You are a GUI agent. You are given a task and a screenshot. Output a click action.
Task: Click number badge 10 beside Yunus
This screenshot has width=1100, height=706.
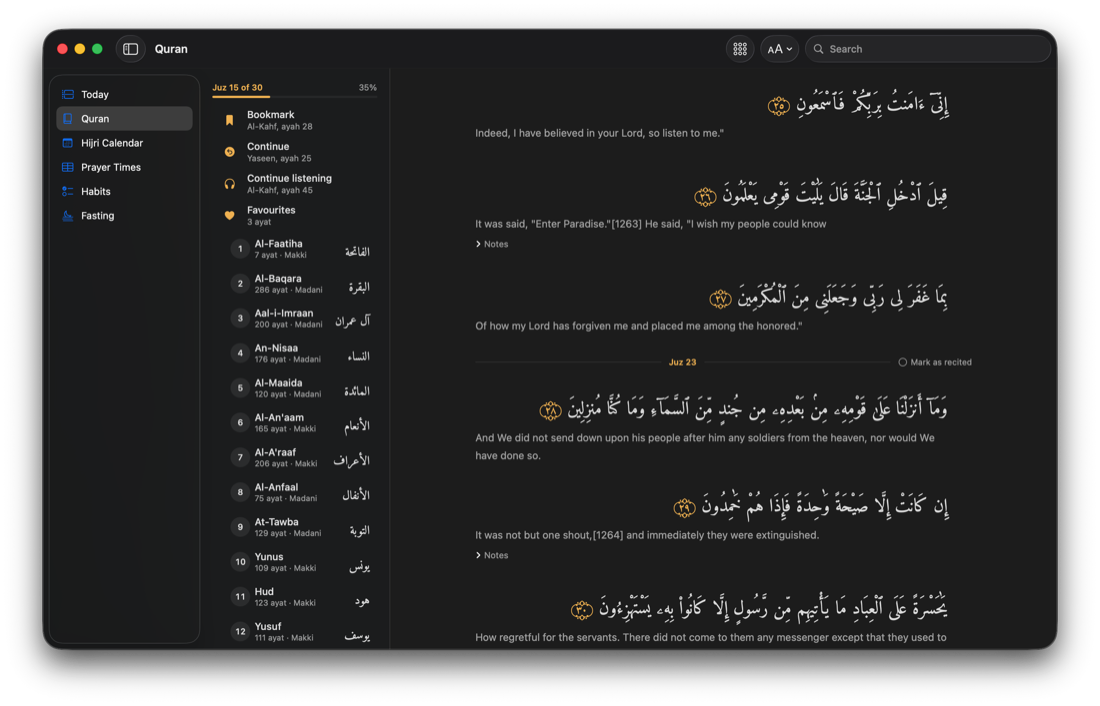click(x=240, y=562)
